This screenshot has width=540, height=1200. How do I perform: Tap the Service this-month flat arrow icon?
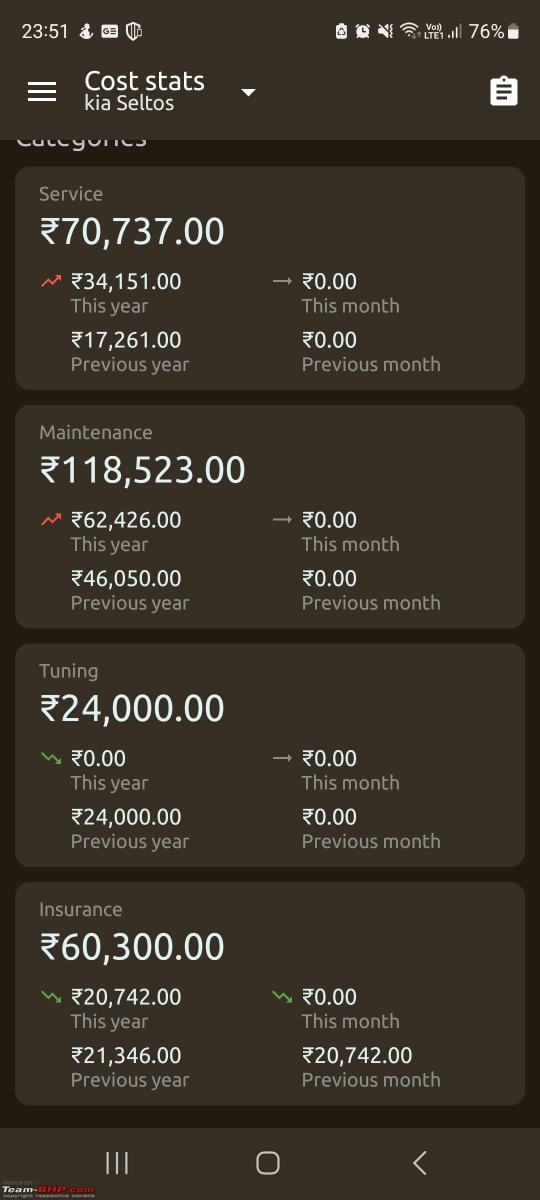pyautogui.click(x=282, y=282)
